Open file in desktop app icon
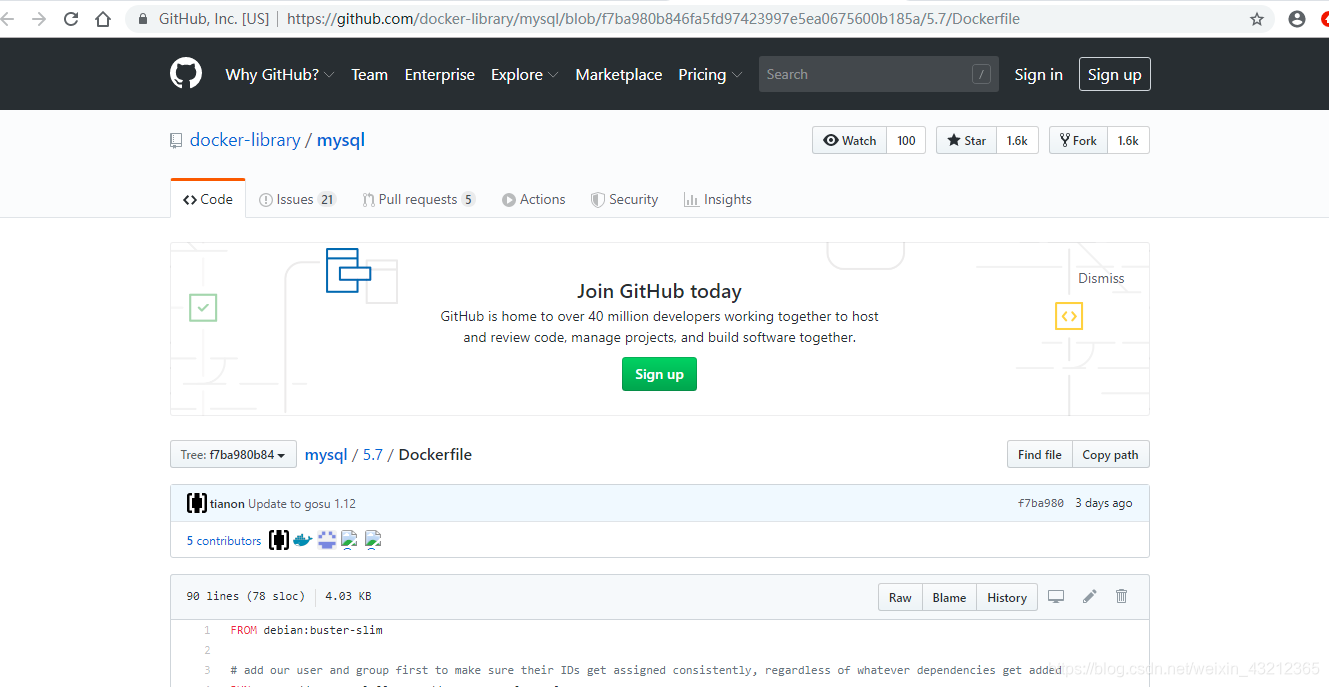The image size is (1329, 687). coord(1056,597)
